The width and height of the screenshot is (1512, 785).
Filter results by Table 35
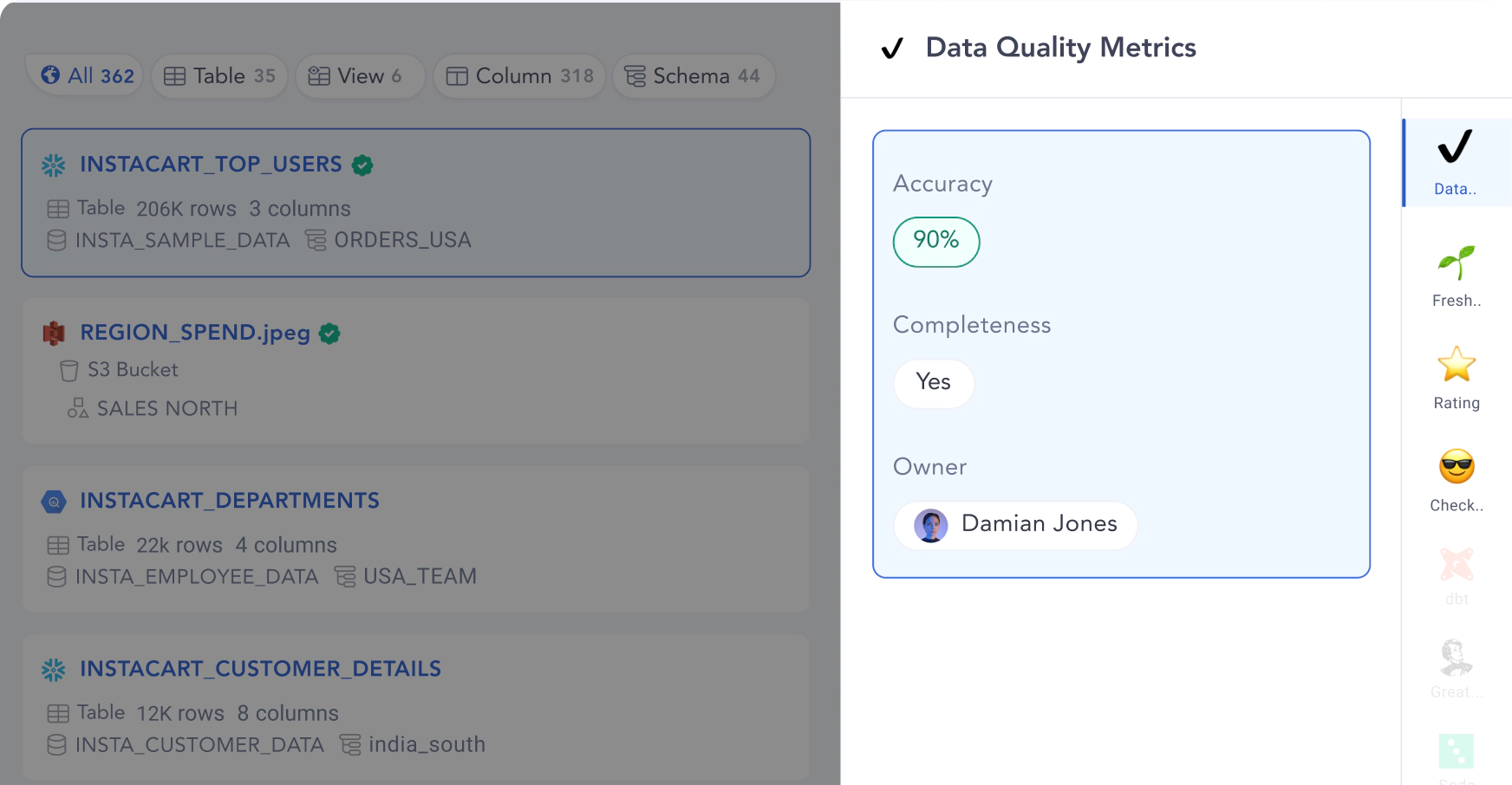[x=219, y=76]
